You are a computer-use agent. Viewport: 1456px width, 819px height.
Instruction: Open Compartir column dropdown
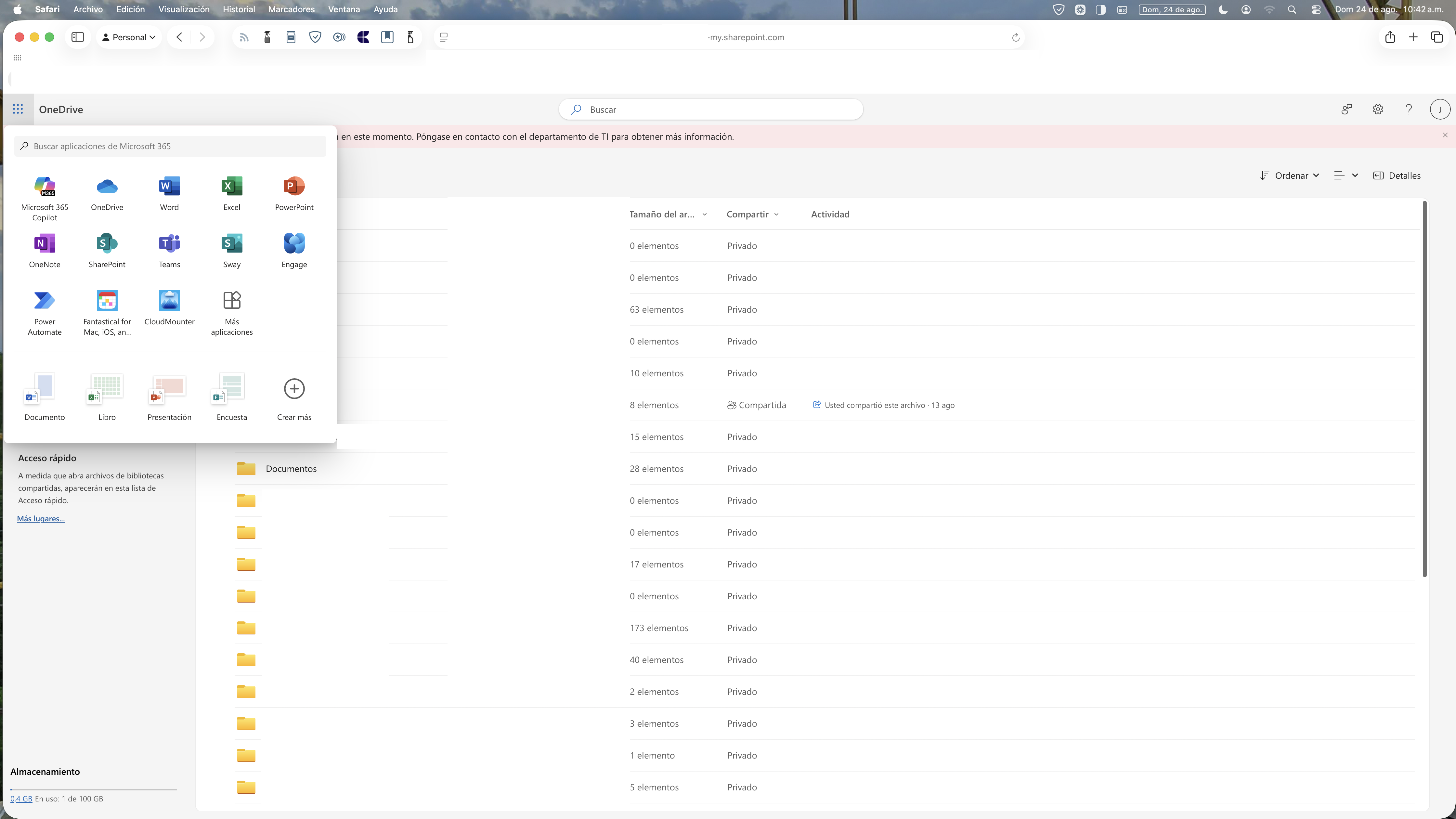[x=752, y=214]
